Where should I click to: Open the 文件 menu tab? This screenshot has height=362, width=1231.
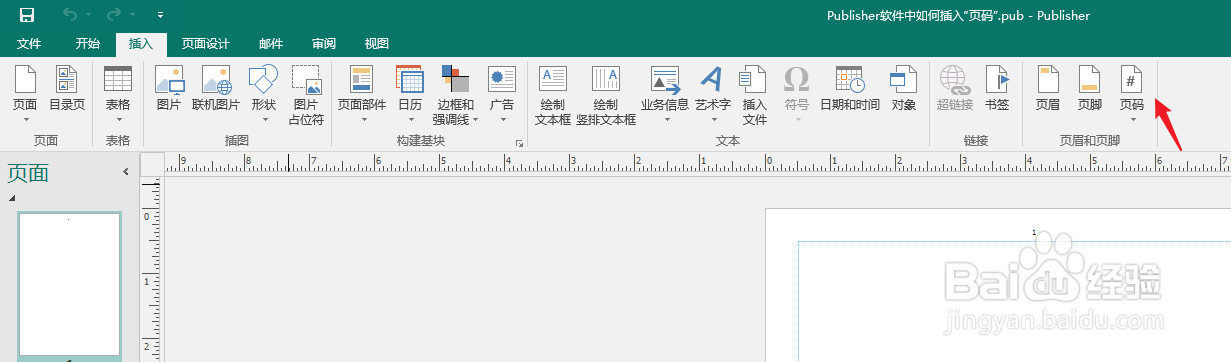(x=29, y=44)
